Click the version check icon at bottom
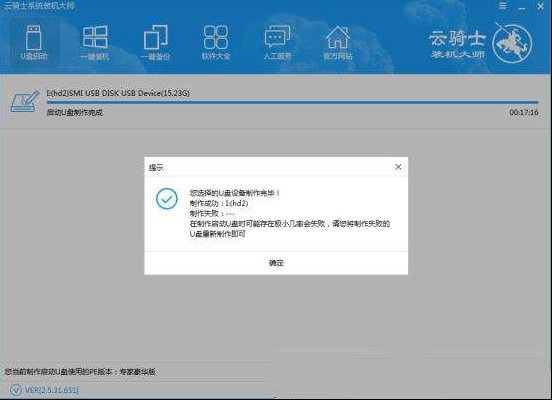The image size is (552, 400). click(15, 390)
